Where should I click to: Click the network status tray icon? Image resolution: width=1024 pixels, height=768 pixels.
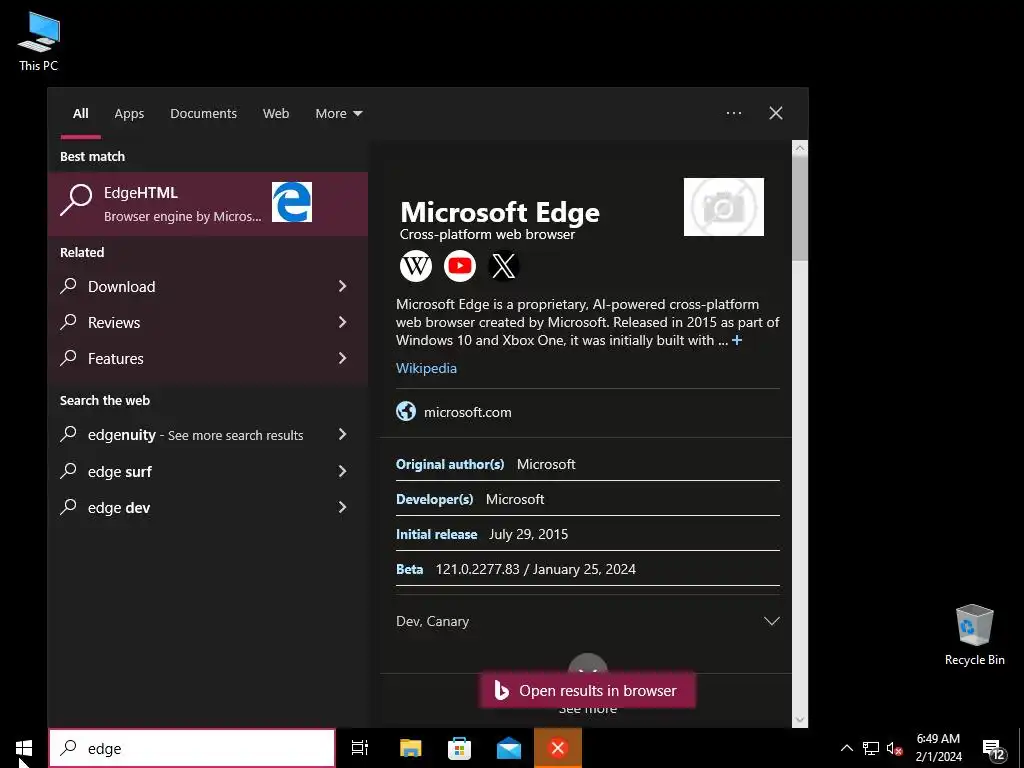pos(871,748)
